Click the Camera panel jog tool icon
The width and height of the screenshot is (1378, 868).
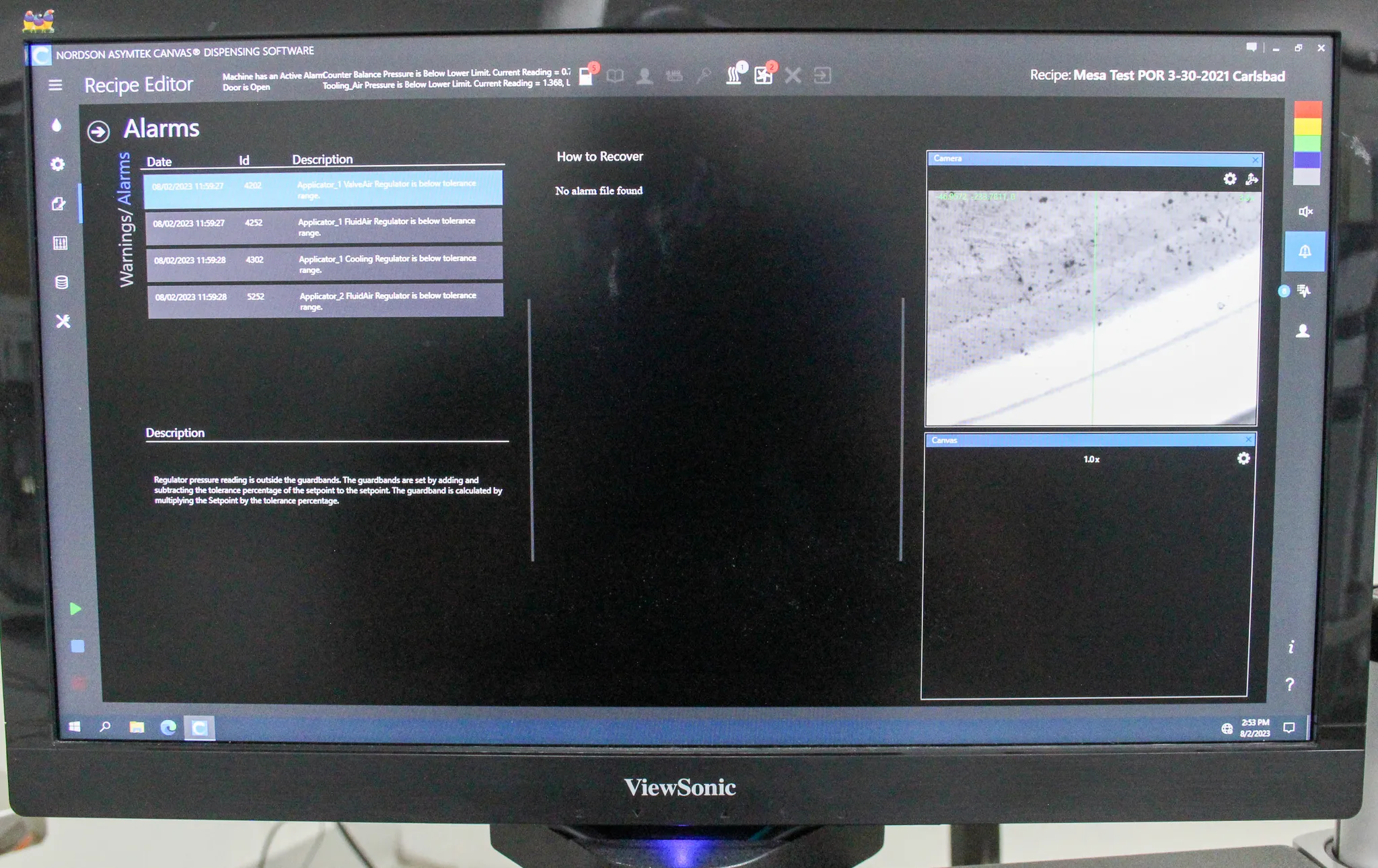tap(1252, 179)
